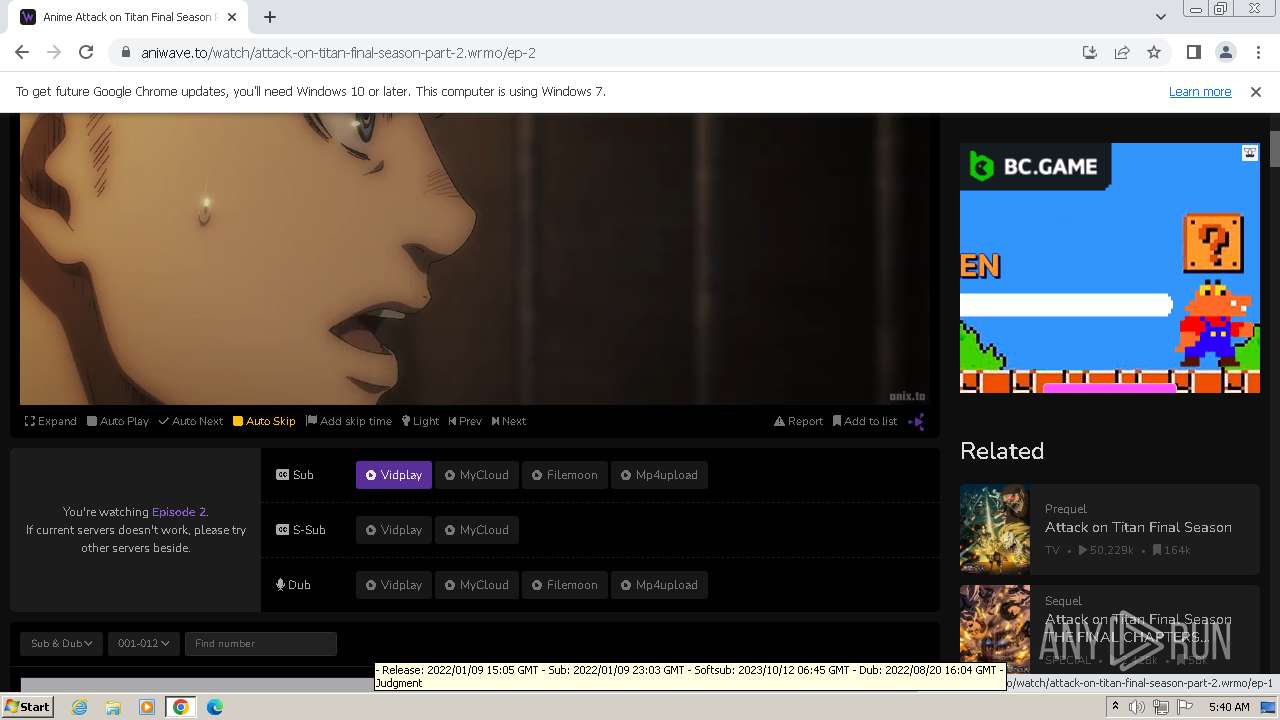1280x720 pixels.
Task: Click the Chrome taskbar icon
Action: coord(181,707)
